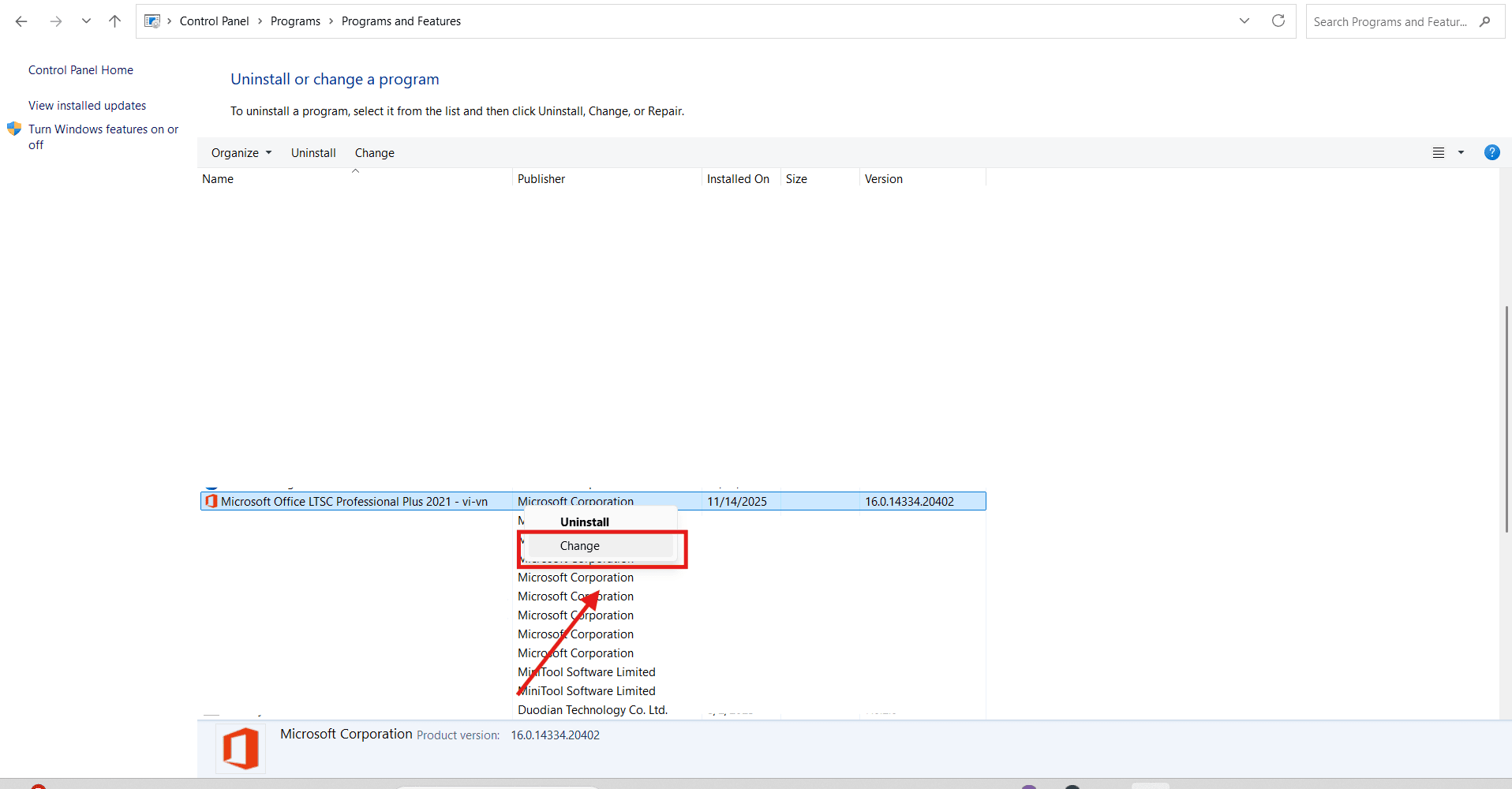Sort the list by Publisher column
Screen dimensions: 1512x789
(x=541, y=179)
